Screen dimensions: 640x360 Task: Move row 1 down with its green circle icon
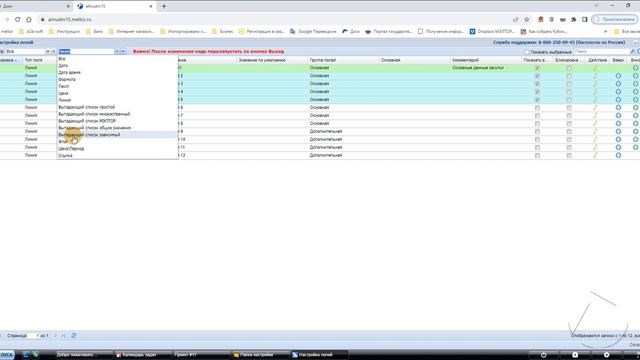coord(636,68)
